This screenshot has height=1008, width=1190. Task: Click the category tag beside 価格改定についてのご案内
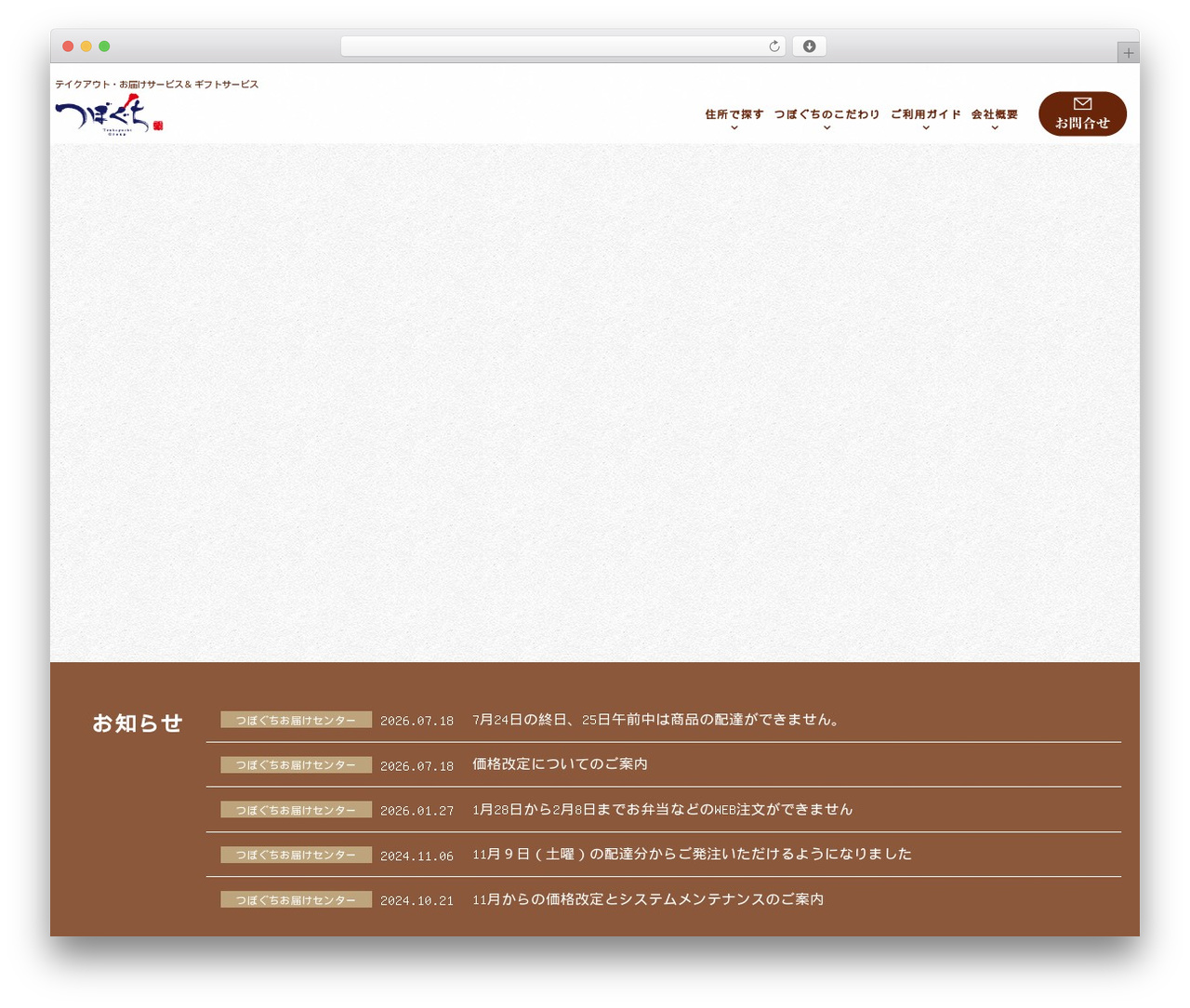tap(296, 764)
